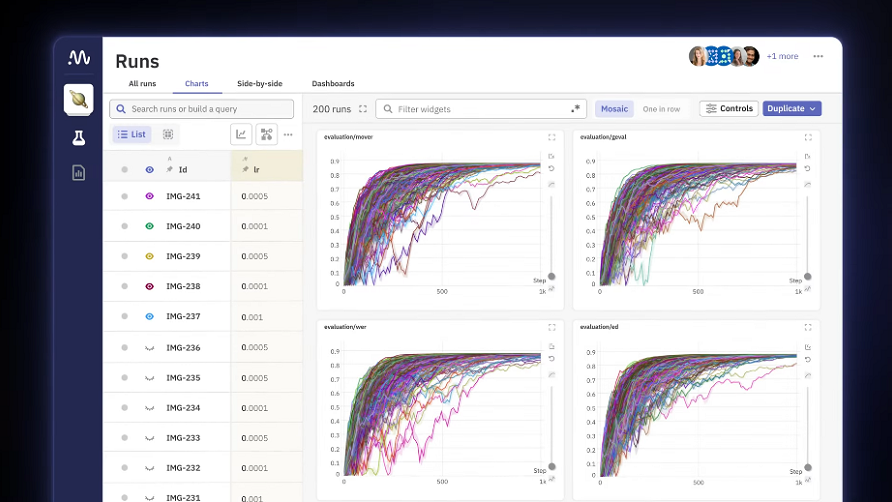The width and height of the screenshot is (892, 502).
Task: Open the table's three-dot options menu
Action: pos(288,134)
